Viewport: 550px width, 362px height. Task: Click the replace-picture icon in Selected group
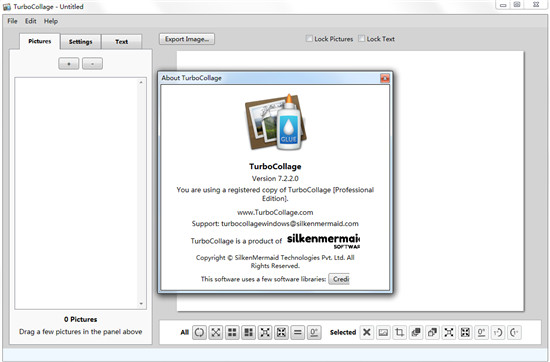(383, 332)
